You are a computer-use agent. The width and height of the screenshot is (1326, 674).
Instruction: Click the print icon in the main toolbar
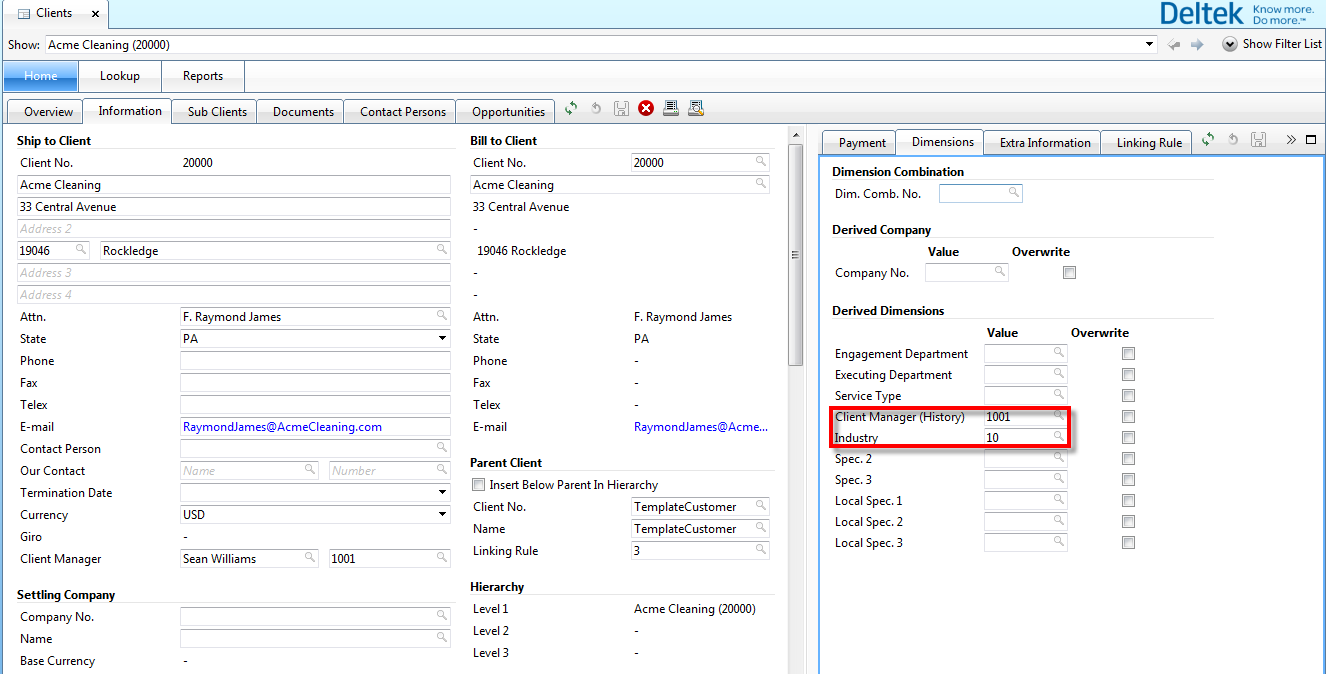(671, 109)
